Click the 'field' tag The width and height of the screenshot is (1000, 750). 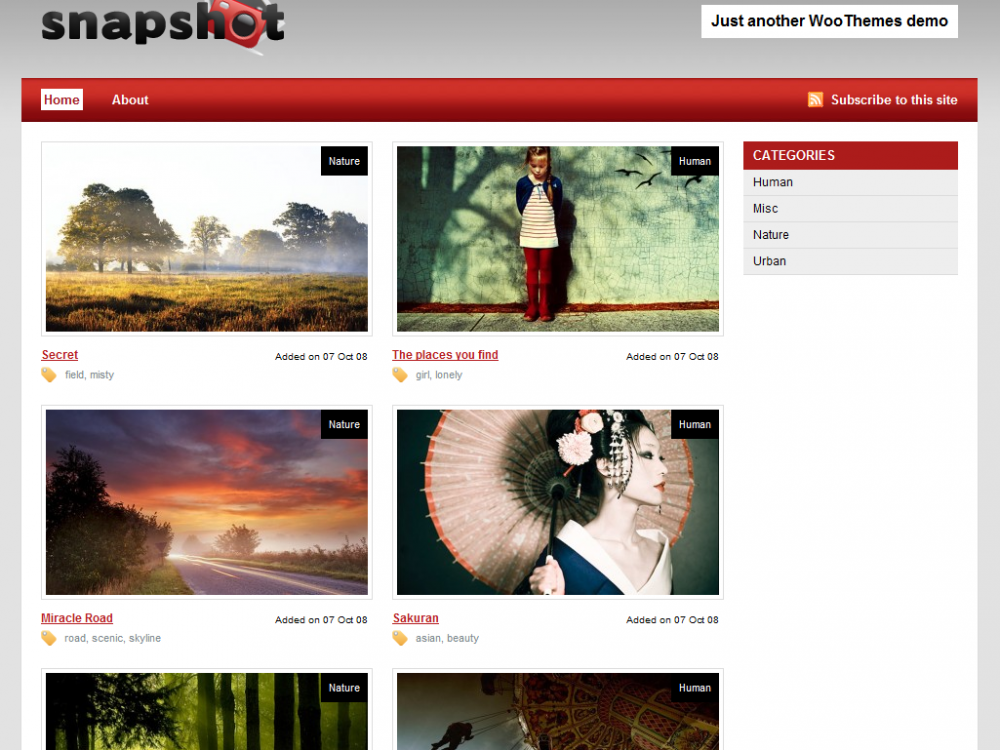[x=74, y=375]
